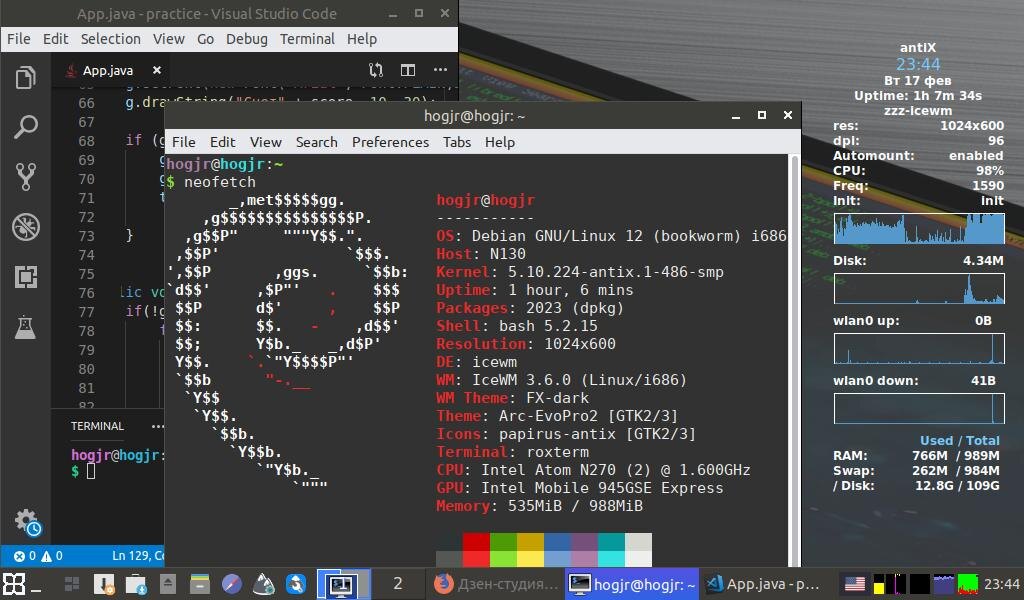Open the Debug menu in VS Code

tap(246, 39)
